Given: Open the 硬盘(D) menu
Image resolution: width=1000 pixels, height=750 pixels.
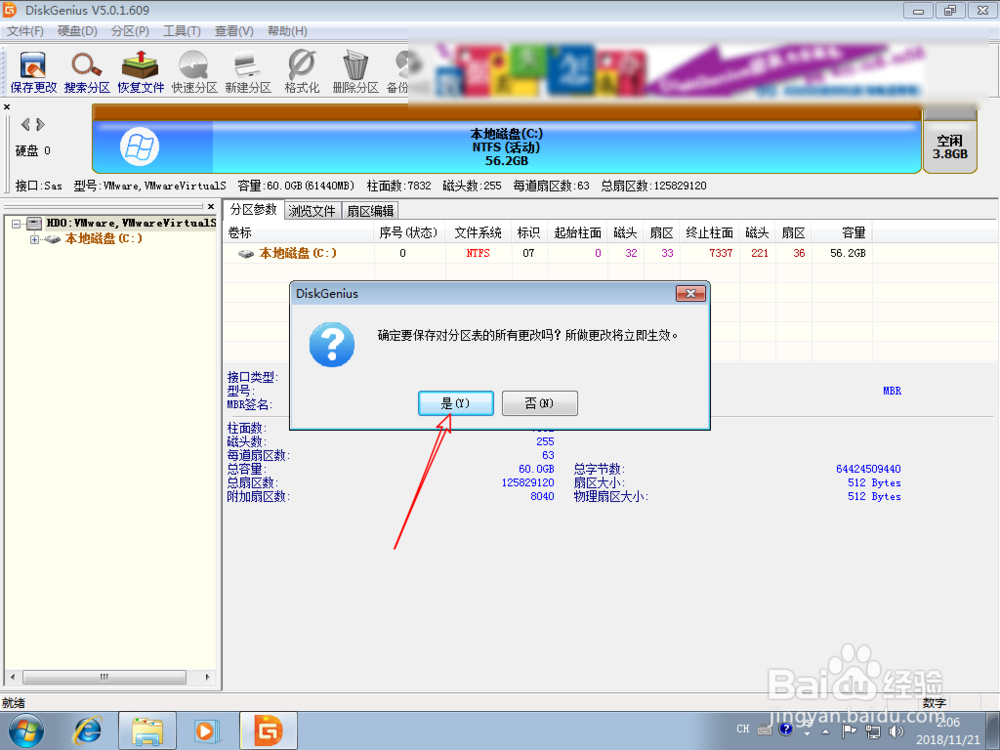Looking at the screenshot, I should tap(77, 31).
